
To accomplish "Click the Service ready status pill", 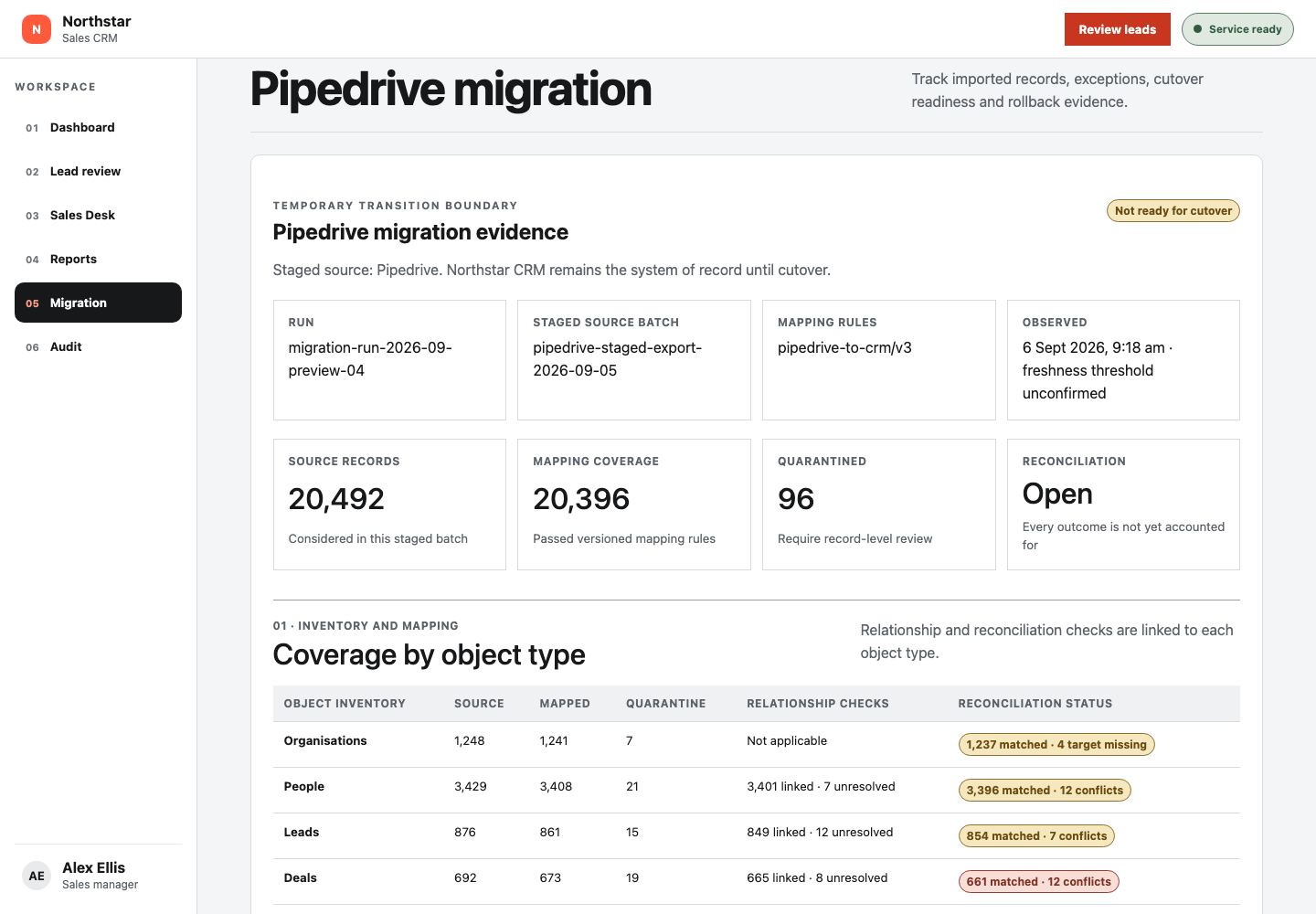I will point(1237,29).
